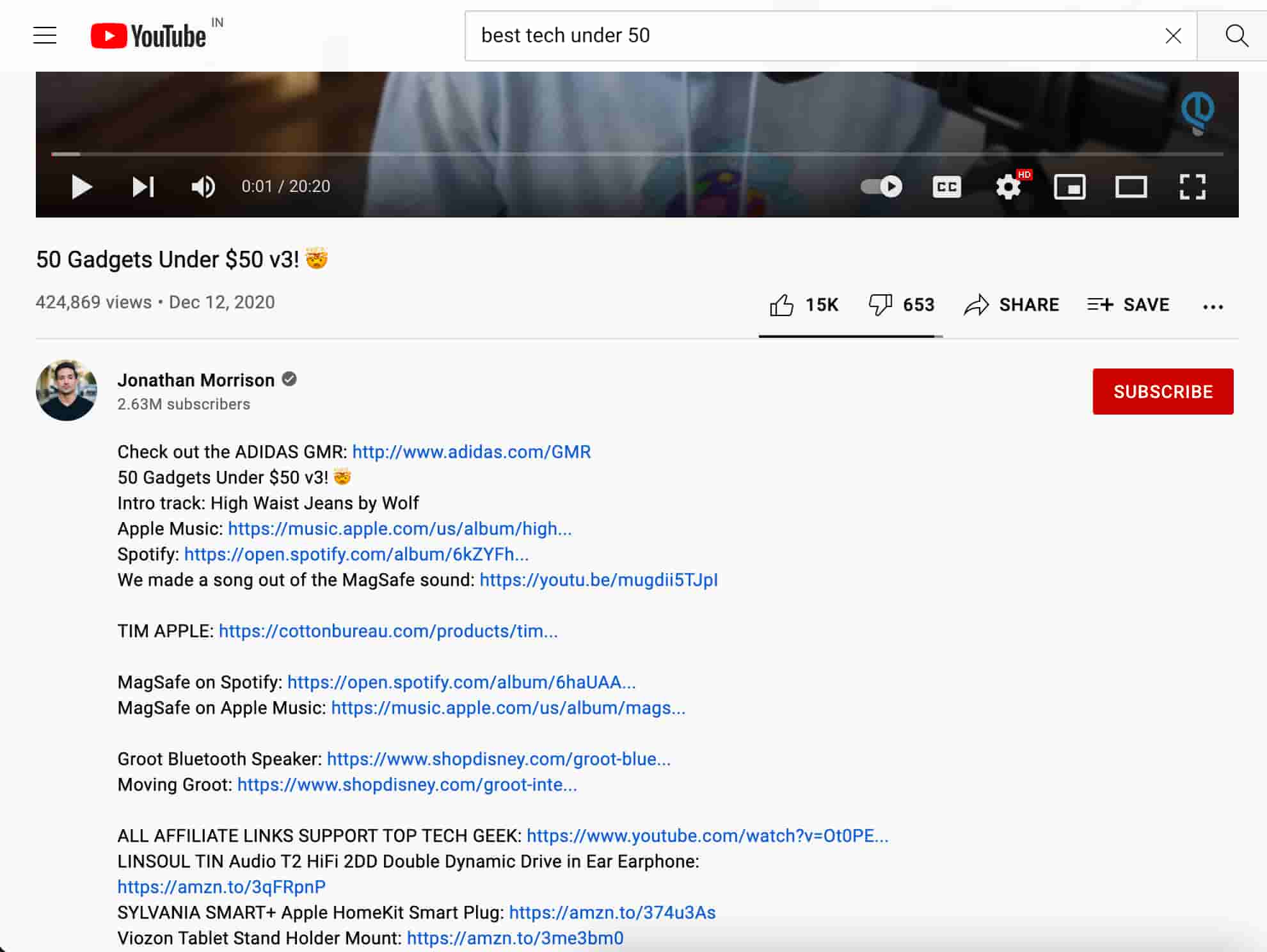Click the video title text
This screenshot has height=952, width=1267.
[x=182, y=259]
